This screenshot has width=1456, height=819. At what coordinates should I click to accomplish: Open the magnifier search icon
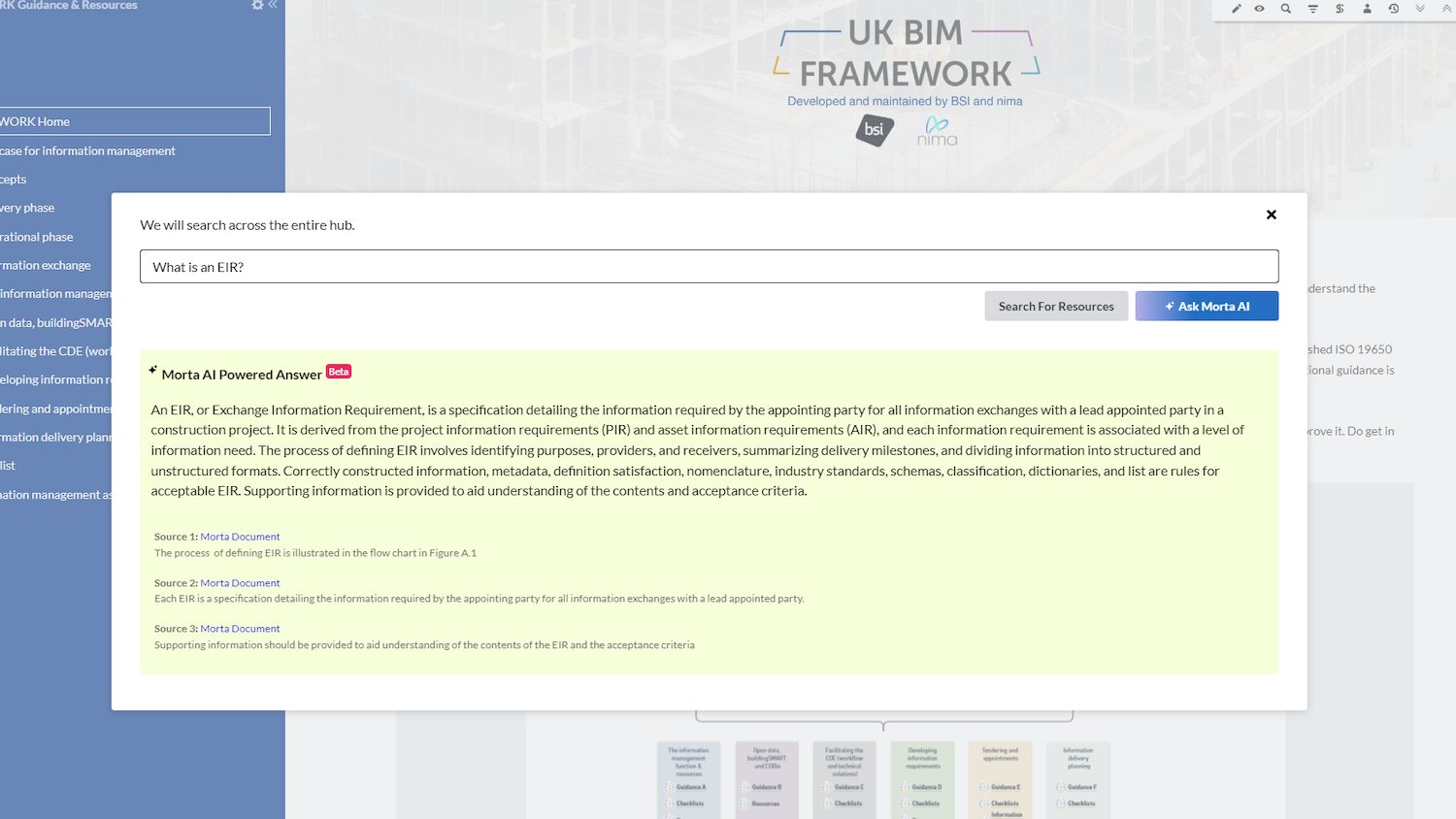pyautogui.click(x=1283, y=8)
